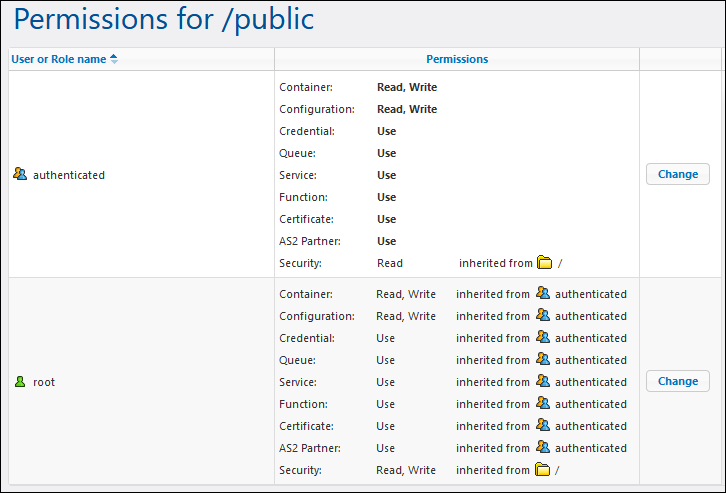Click folder icon in root Security row

tap(544, 470)
